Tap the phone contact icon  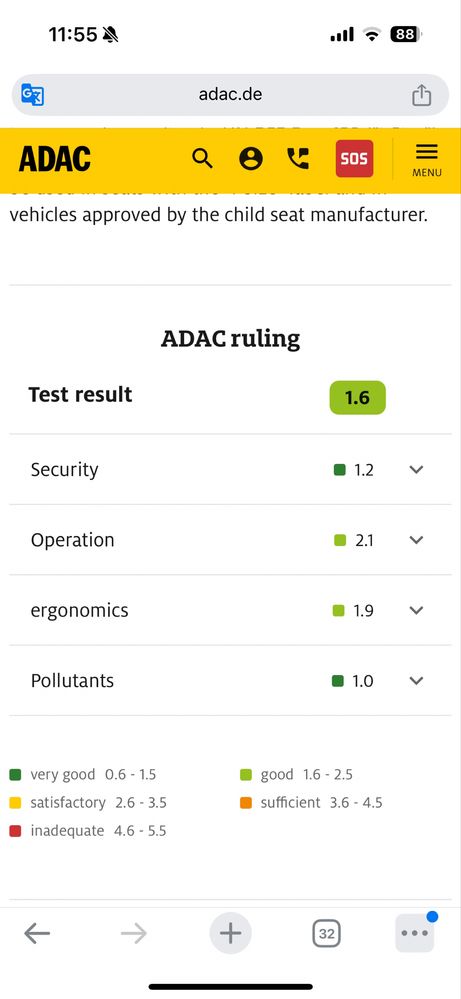point(298,158)
